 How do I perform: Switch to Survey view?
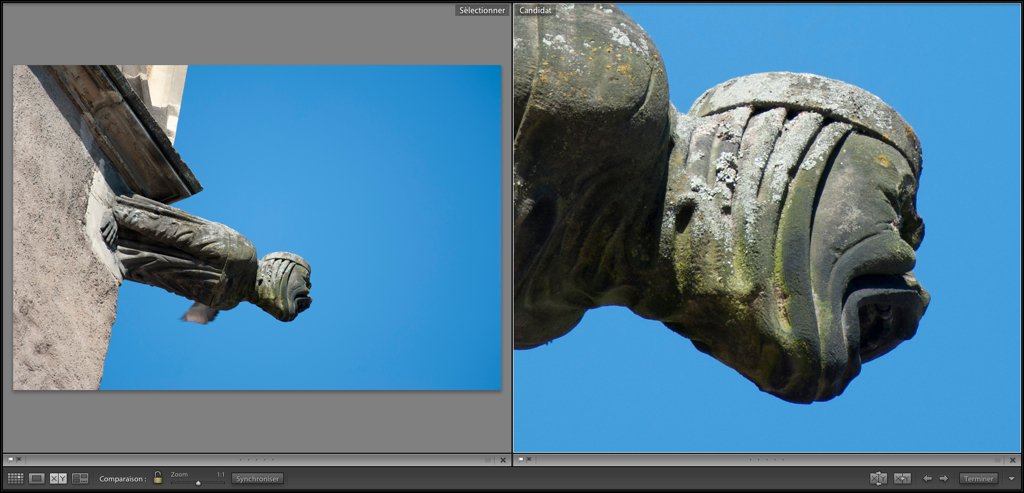[80, 479]
